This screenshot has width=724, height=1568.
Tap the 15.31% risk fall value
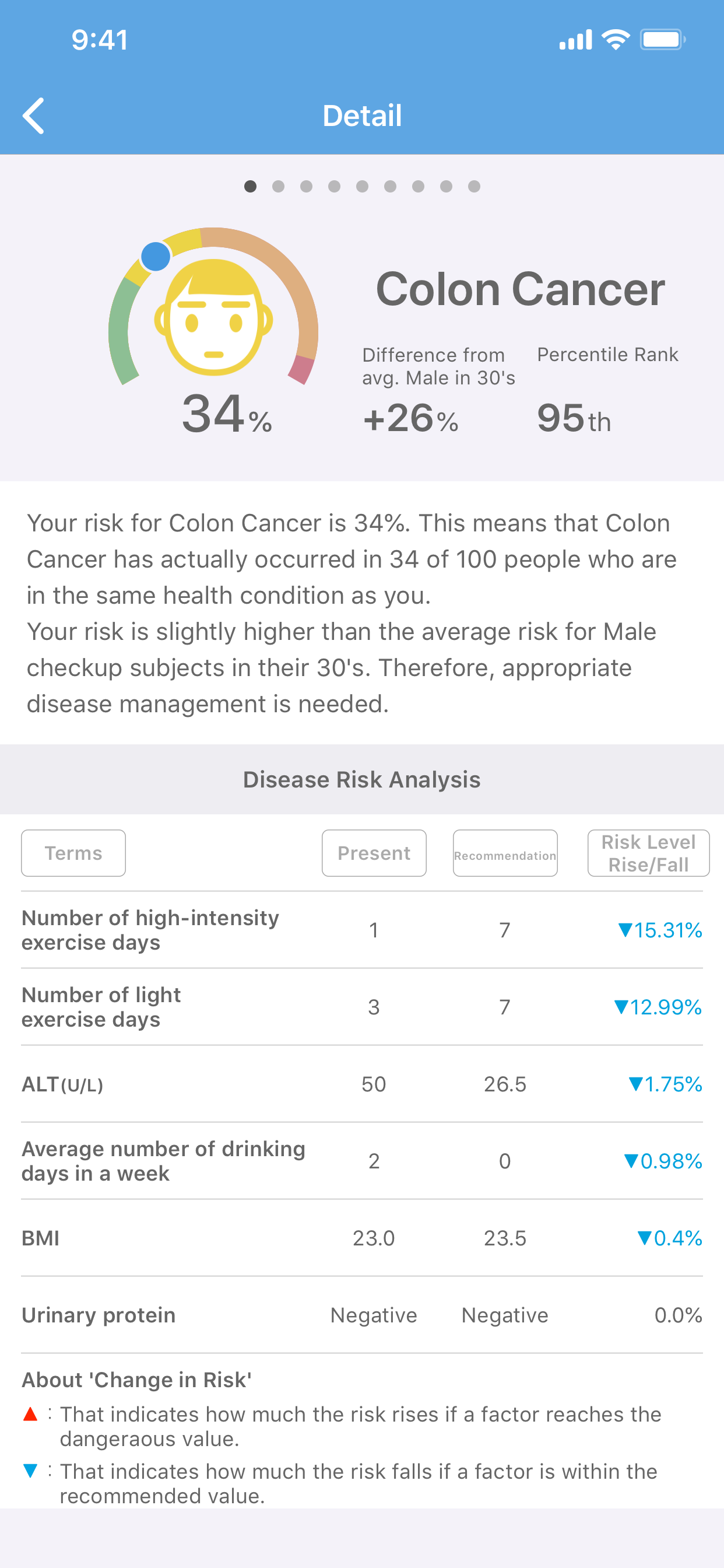pos(660,930)
